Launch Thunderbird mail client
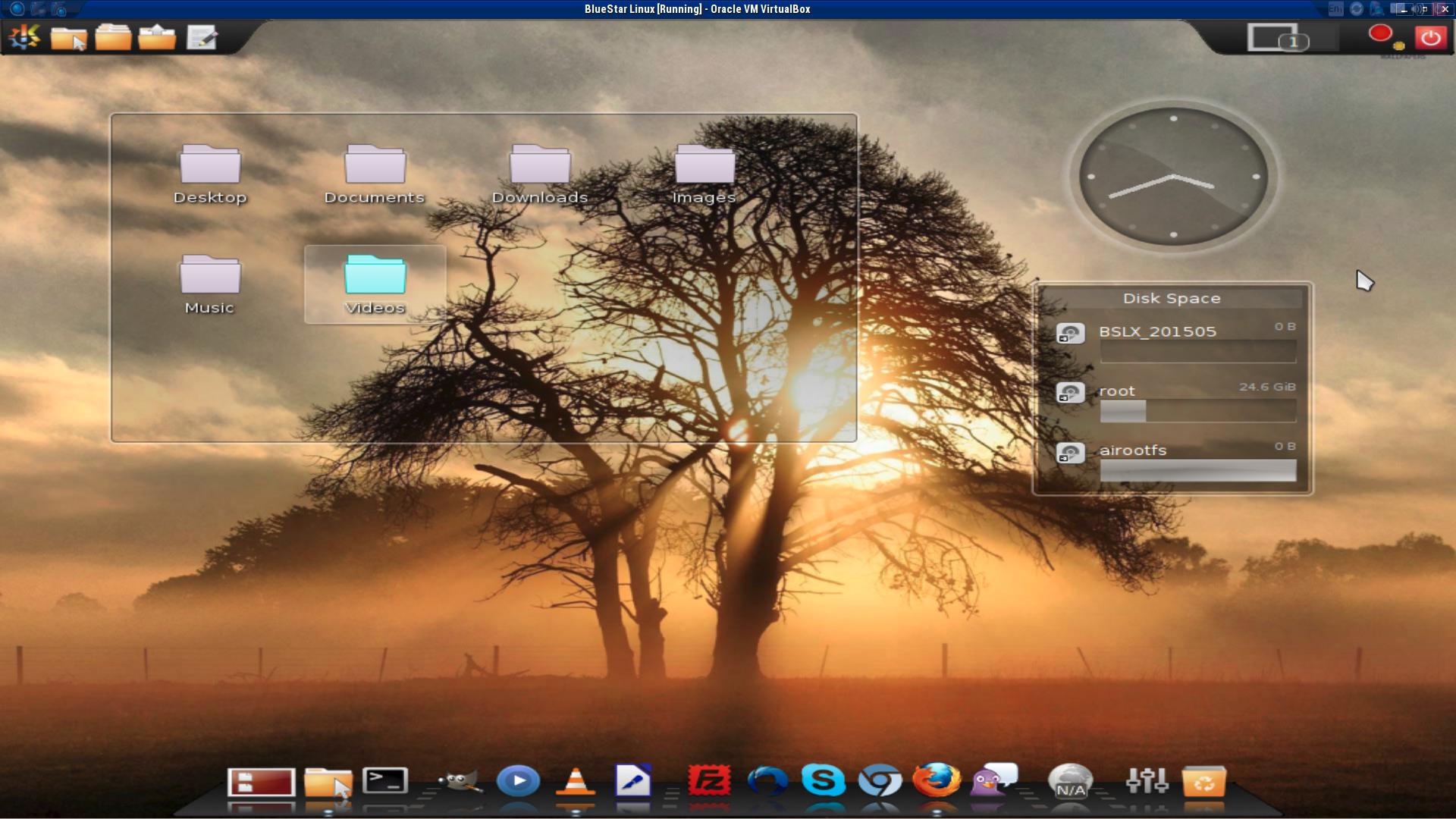 766,780
